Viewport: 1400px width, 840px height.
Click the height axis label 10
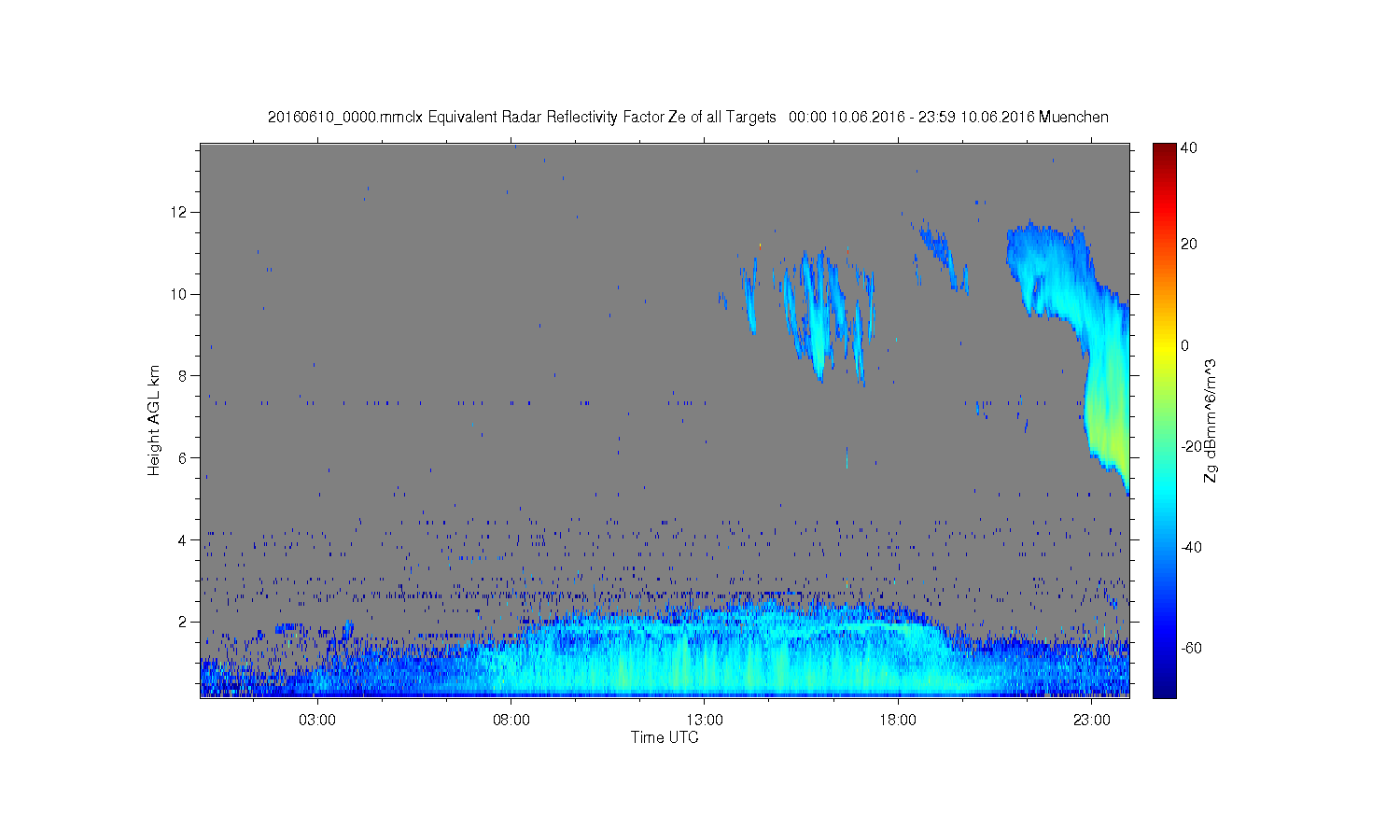[x=178, y=294]
